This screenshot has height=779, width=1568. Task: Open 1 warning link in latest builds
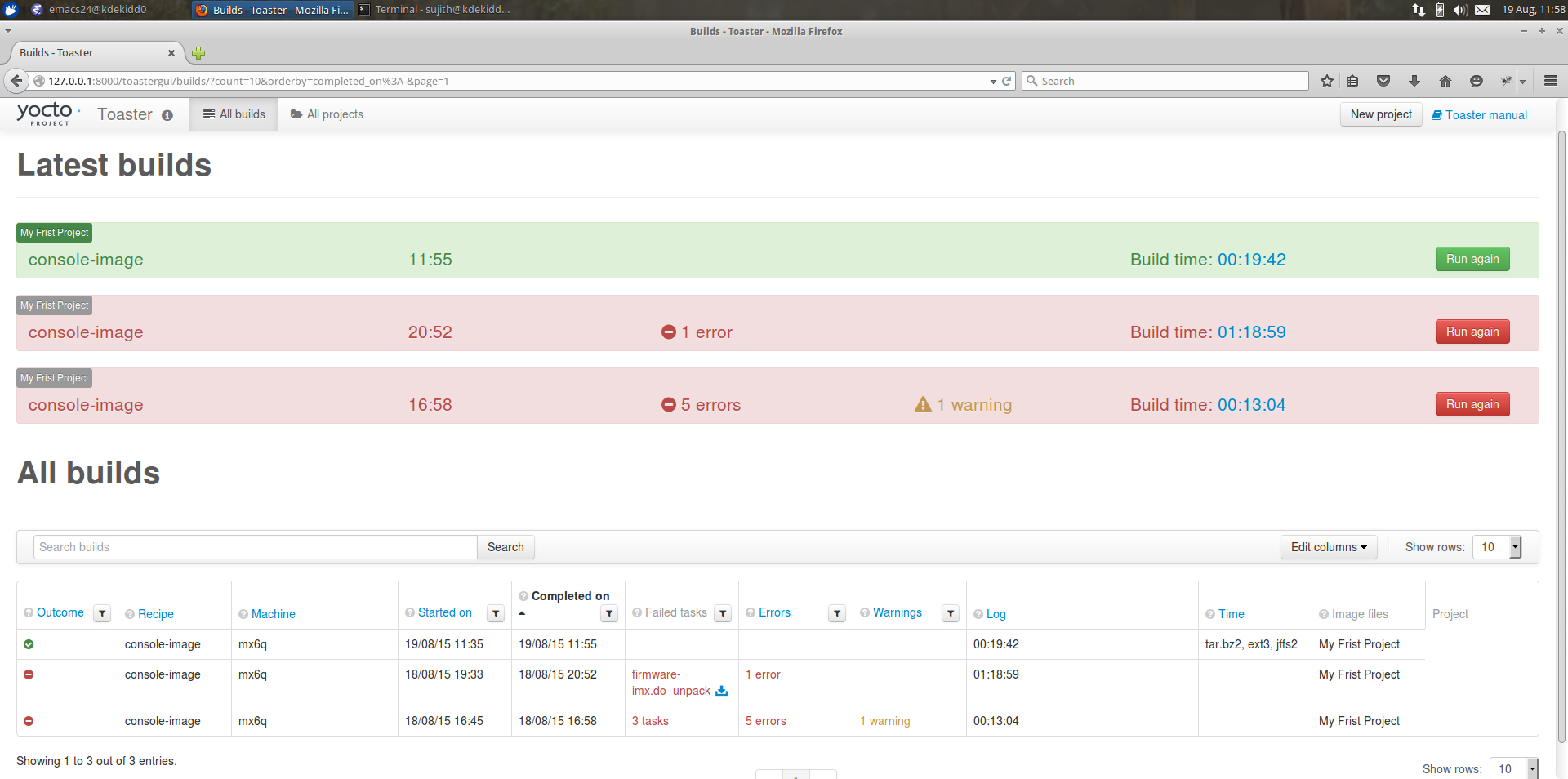click(964, 405)
